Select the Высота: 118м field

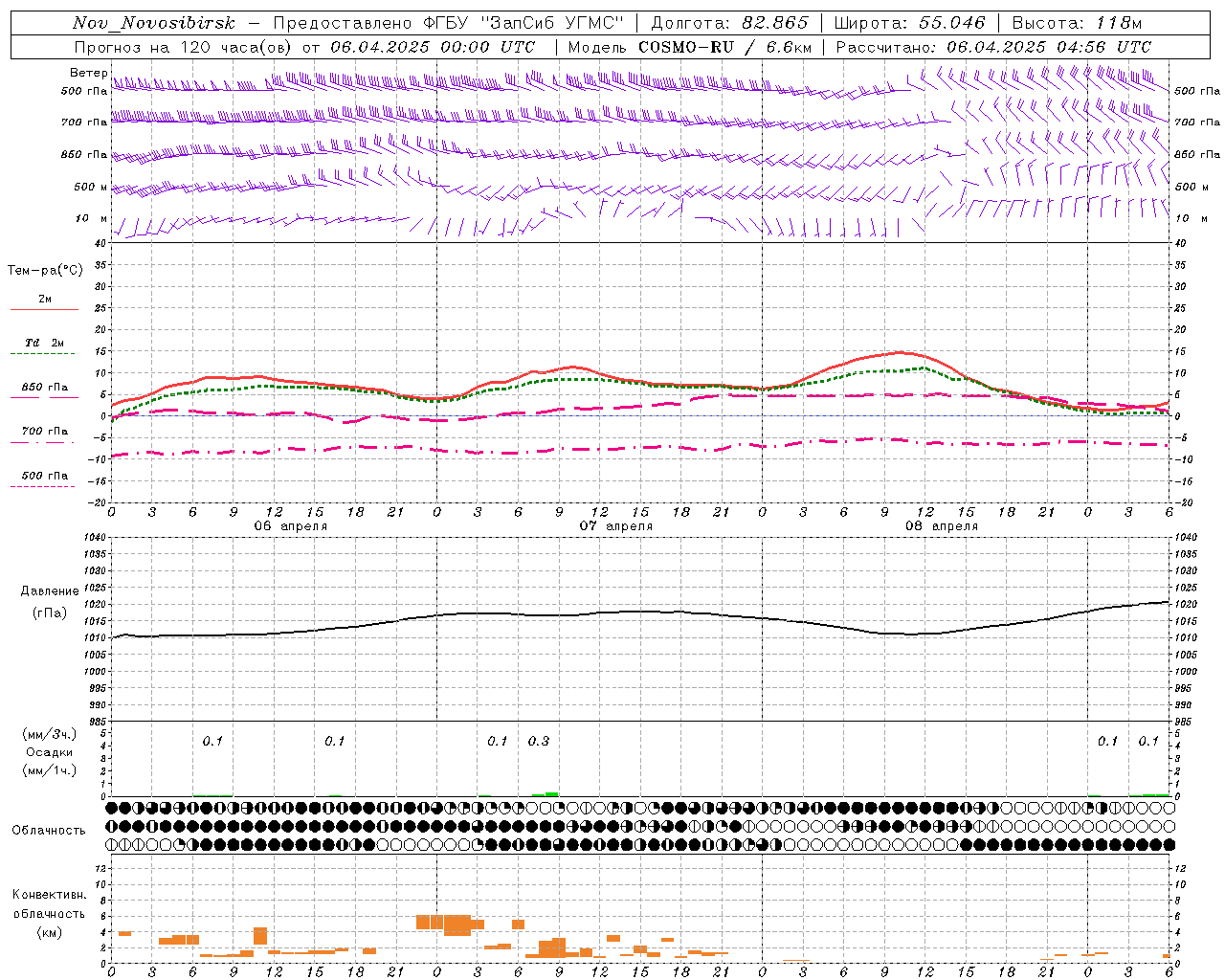pos(1077,23)
